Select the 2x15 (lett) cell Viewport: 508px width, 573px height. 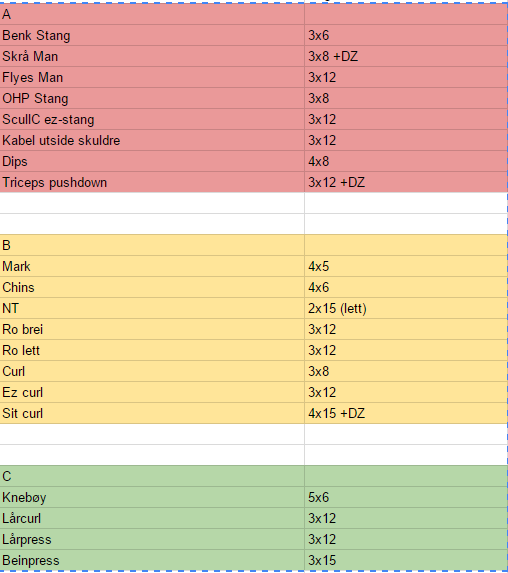tap(406, 308)
